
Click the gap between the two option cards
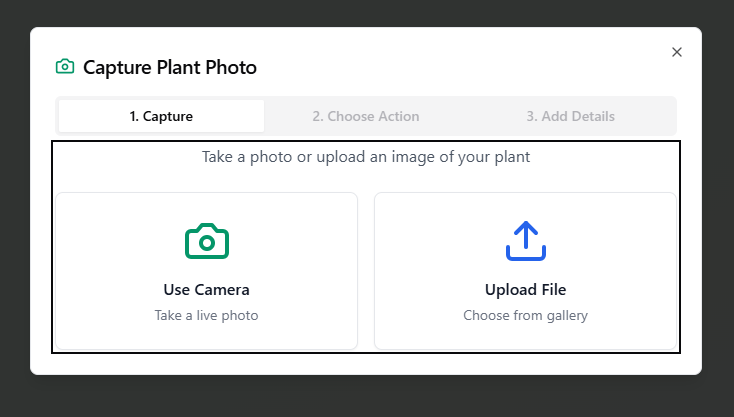tap(366, 270)
